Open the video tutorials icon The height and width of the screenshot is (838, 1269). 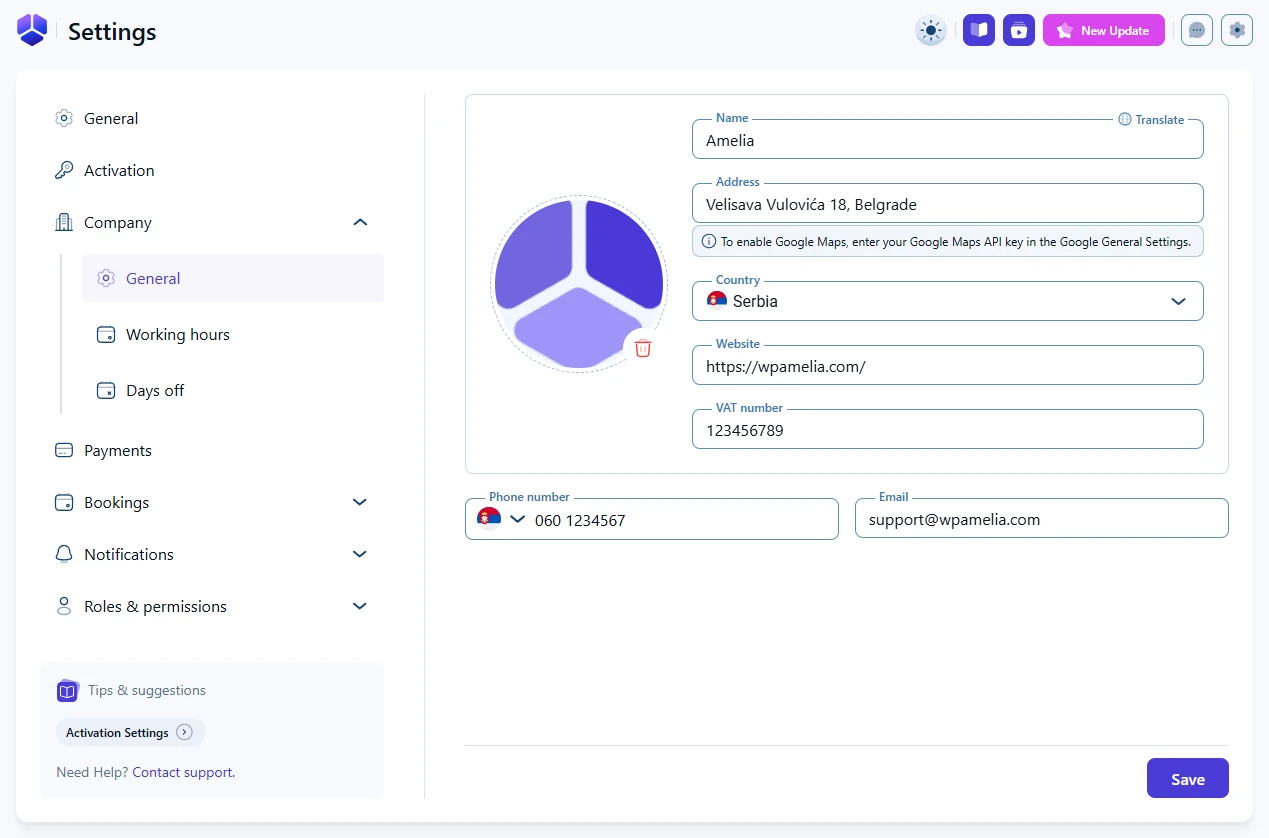pos(1019,30)
